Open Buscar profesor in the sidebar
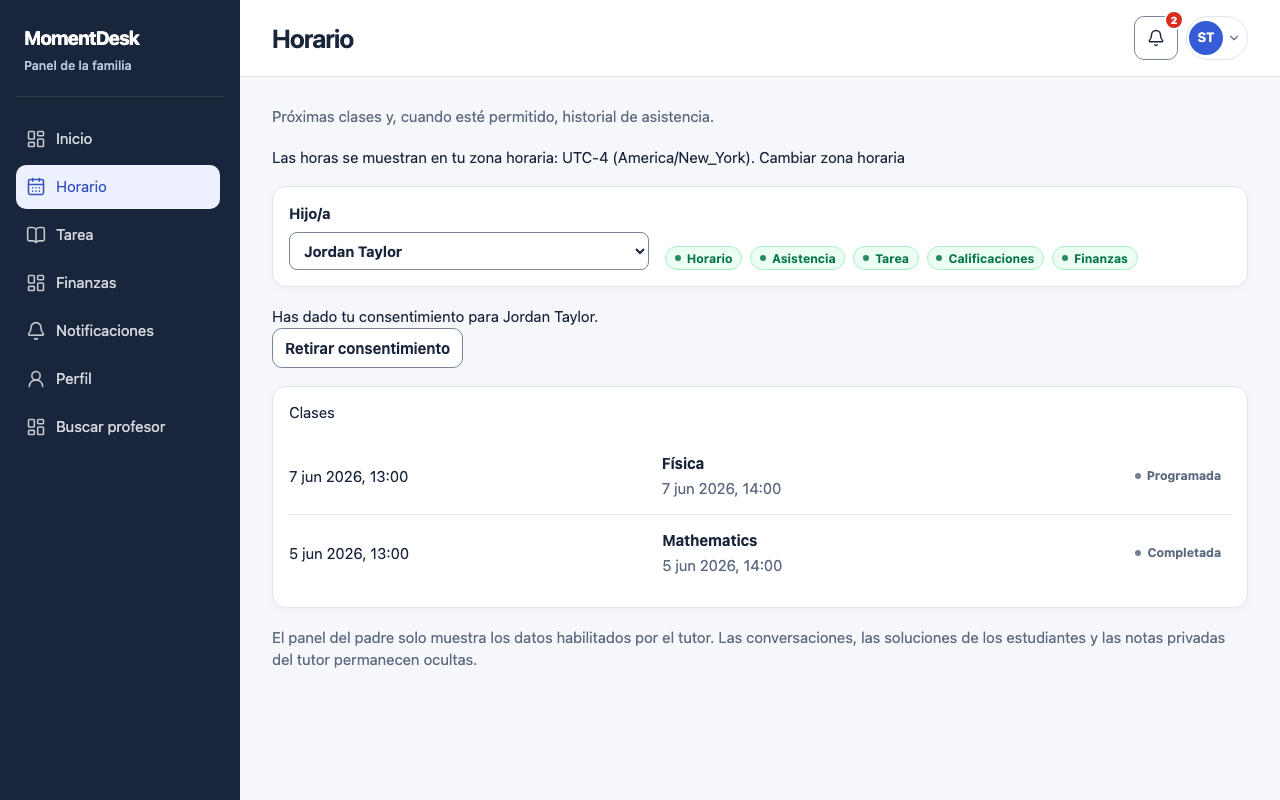Viewport: 1280px width, 800px height. point(118,427)
